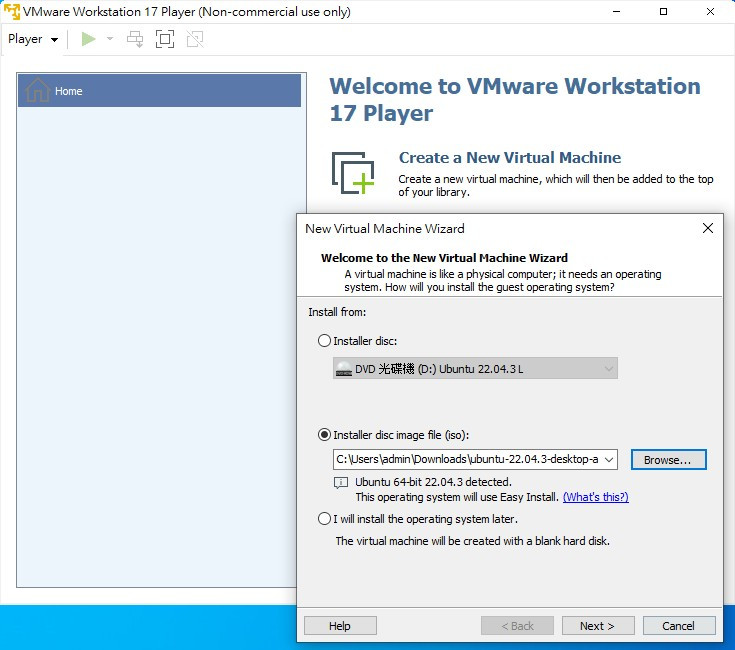Select the Home library item
Viewport: 735px width, 650px height.
[x=159, y=90]
